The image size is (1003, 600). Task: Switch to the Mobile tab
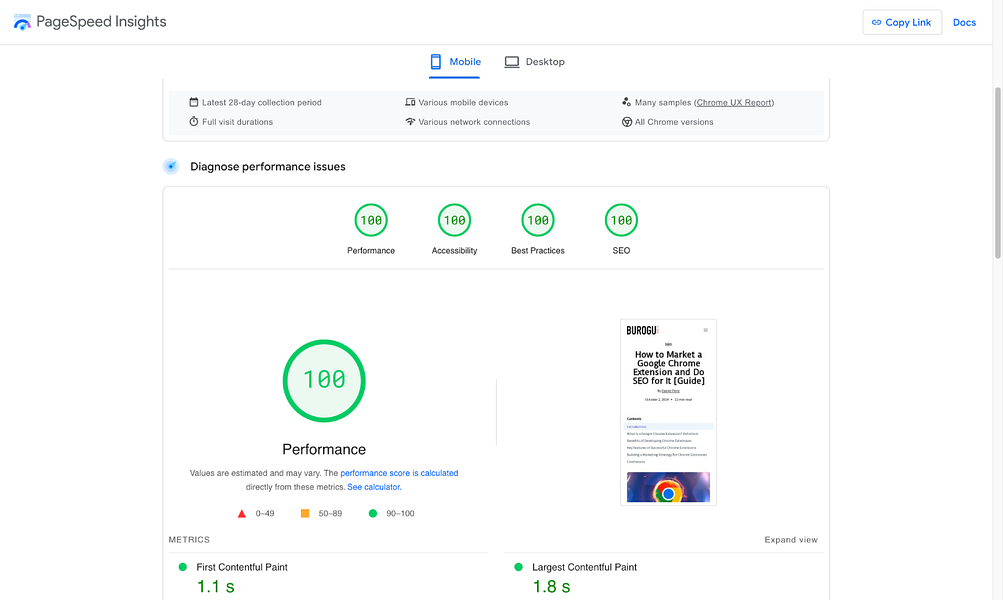tap(455, 62)
